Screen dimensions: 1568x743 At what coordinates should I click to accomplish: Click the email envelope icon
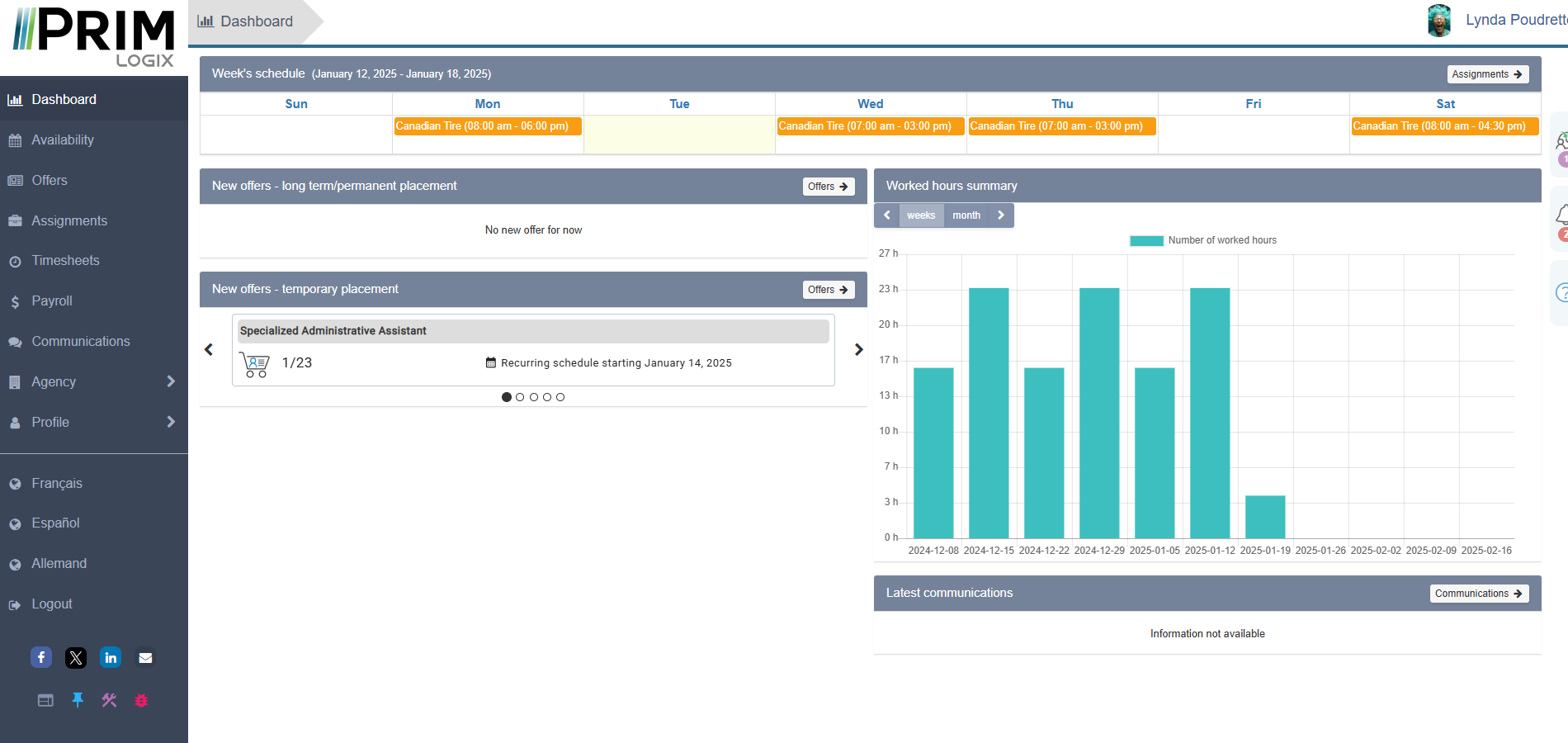145,657
